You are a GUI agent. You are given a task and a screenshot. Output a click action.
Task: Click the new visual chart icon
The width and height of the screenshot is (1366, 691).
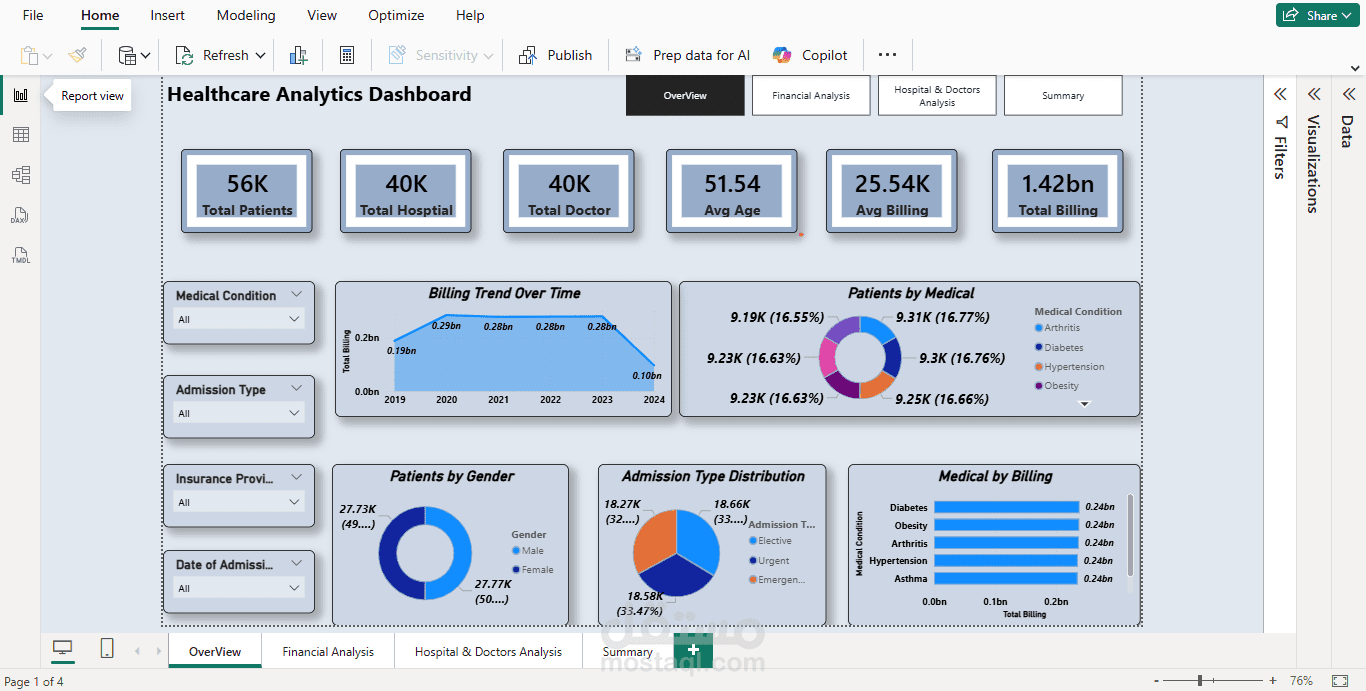click(298, 55)
